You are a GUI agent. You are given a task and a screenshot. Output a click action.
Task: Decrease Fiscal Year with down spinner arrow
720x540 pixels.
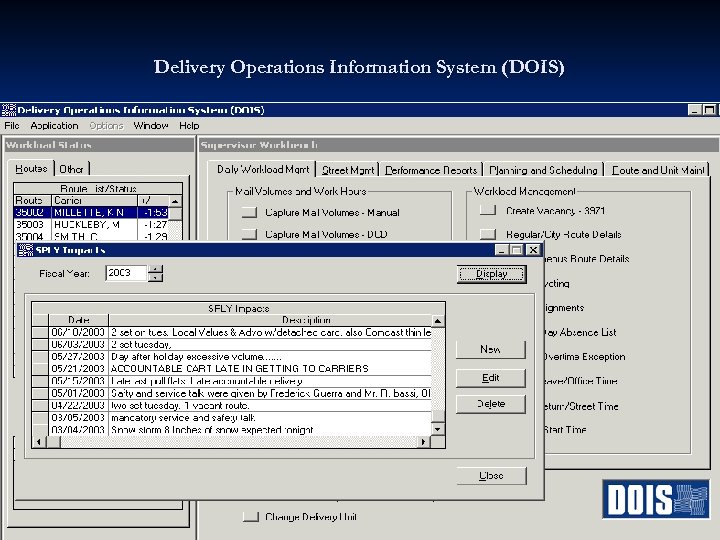[x=156, y=277]
